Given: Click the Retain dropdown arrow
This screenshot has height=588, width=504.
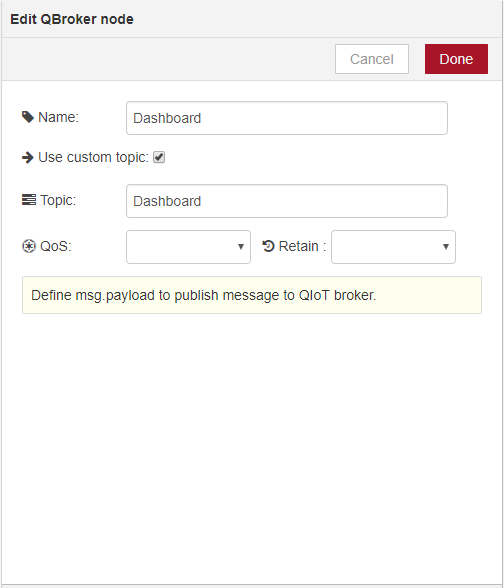Looking at the screenshot, I should 446,247.
